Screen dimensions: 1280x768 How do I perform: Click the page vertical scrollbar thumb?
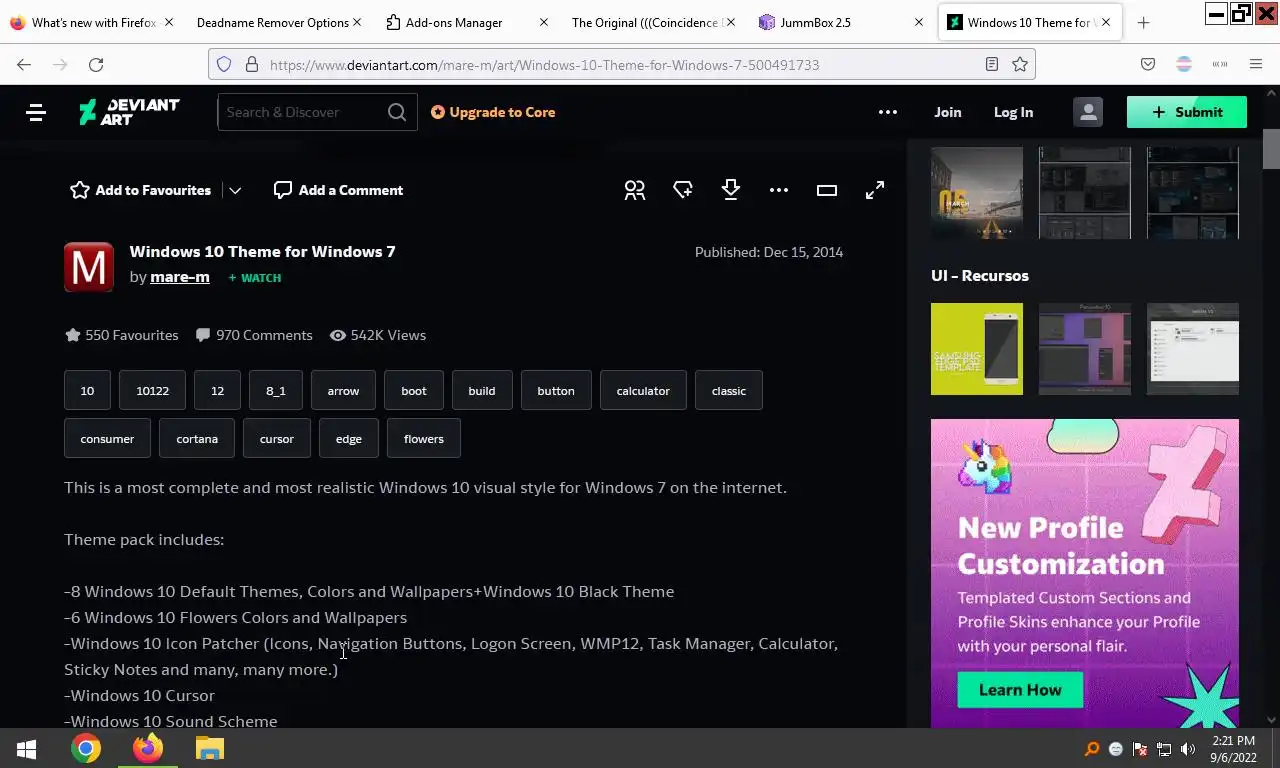coord(1271,150)
